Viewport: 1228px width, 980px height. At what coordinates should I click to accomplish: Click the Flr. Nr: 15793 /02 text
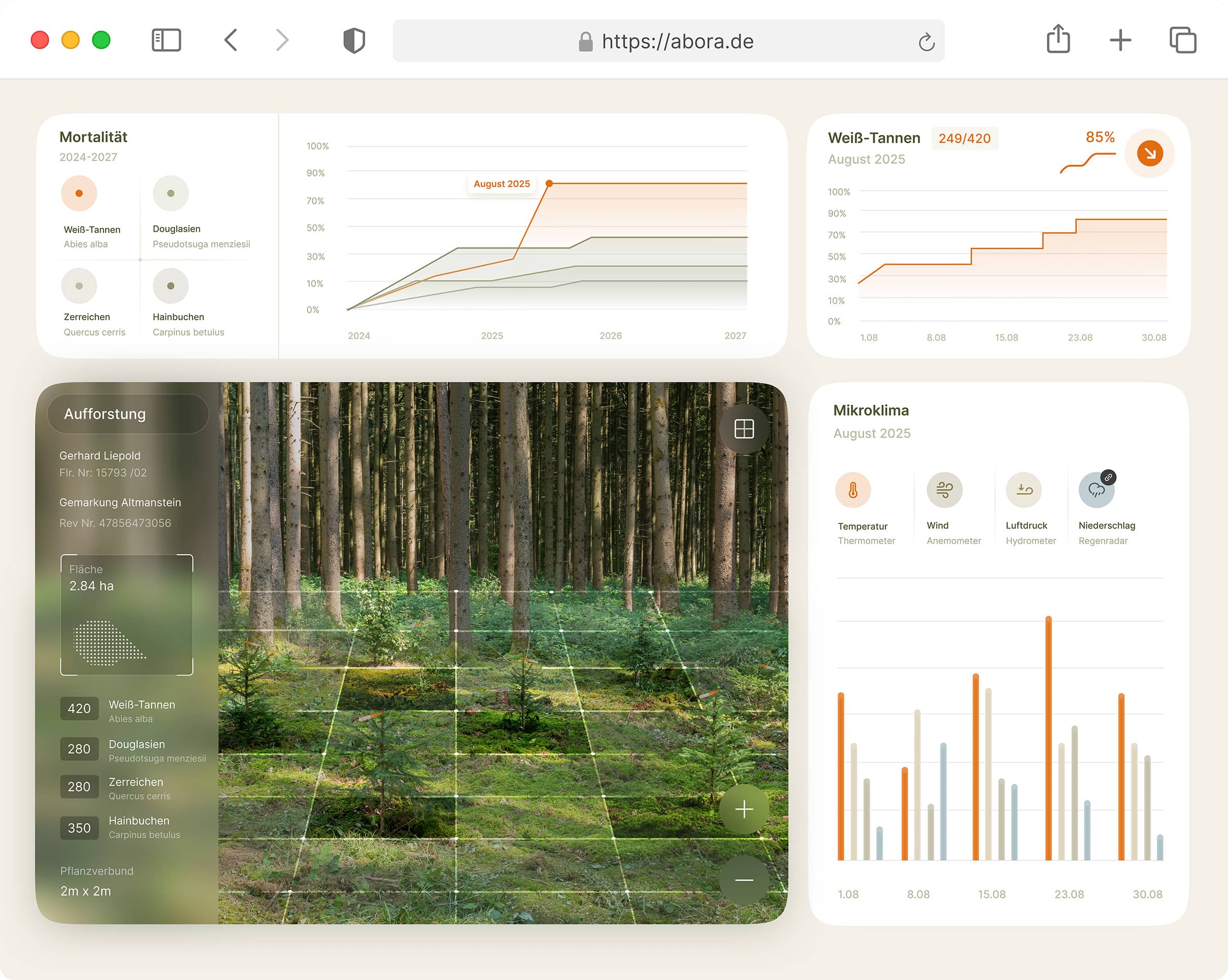pos(103,473)
